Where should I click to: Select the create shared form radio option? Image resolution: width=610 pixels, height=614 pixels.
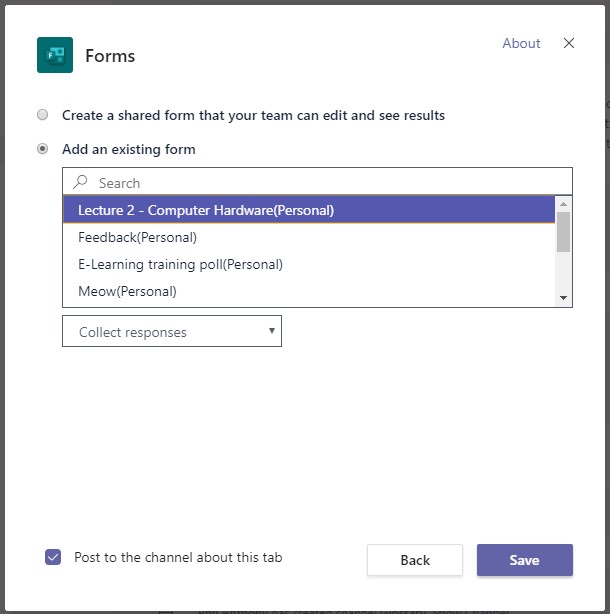click(43, 115)
